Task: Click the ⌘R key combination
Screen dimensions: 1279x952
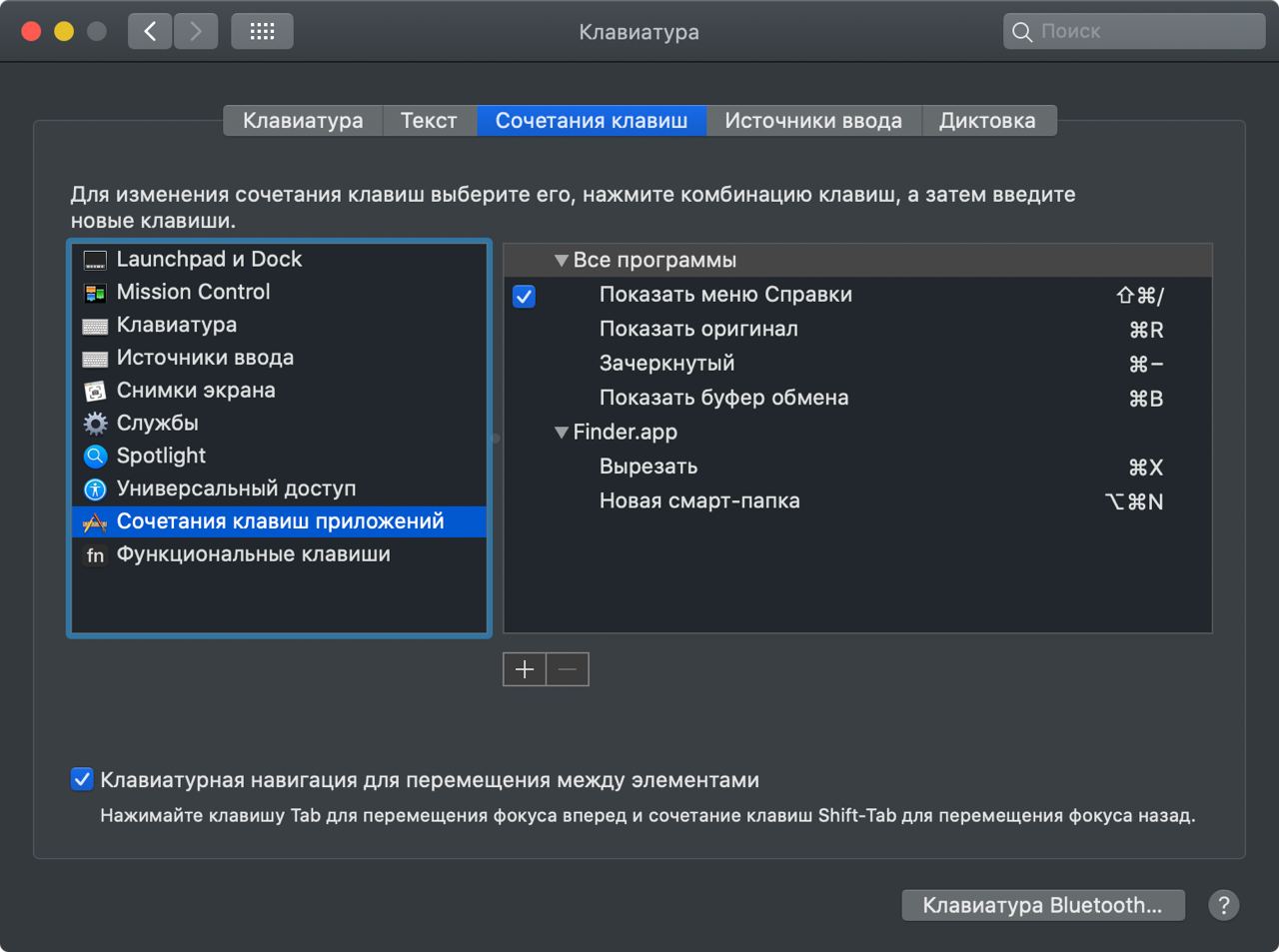Action: coord(1146,331)
